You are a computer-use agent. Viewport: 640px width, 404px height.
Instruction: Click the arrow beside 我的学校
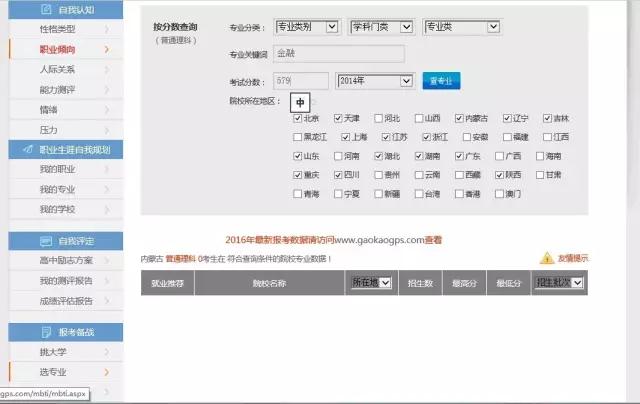[x=107, y=209]
